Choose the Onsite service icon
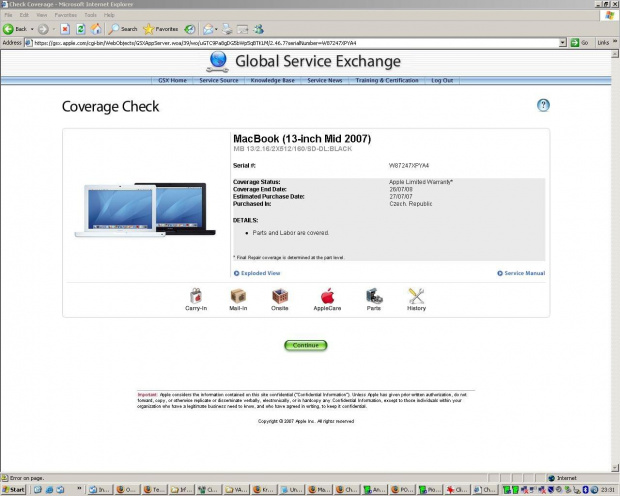Viewport: 620px width, 496px height. [280, 296]
